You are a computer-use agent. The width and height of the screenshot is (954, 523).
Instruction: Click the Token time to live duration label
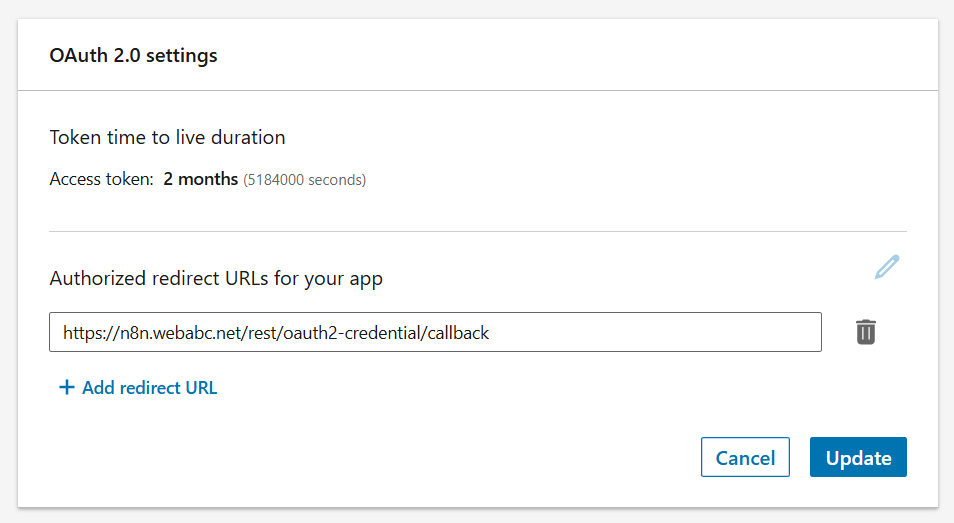pyautogui.click(x=167, y=137)
